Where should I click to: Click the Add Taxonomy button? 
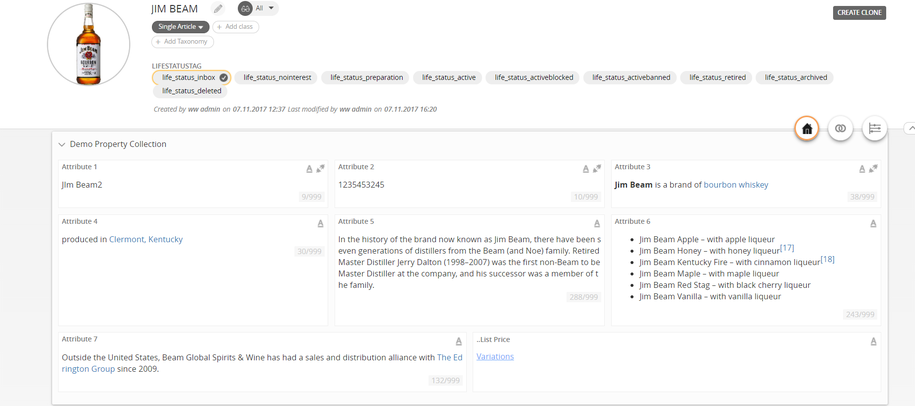(183, 42)
